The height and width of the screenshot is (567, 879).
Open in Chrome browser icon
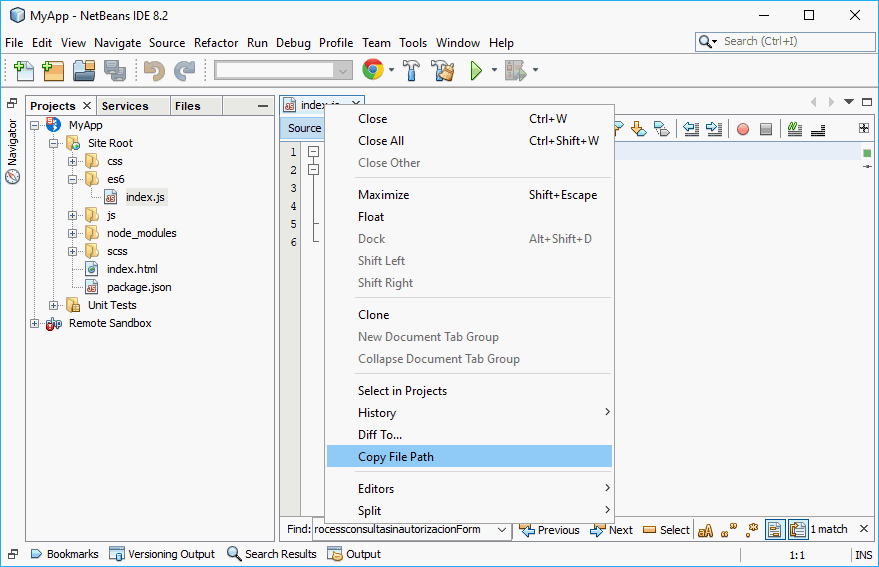(373, 70)
